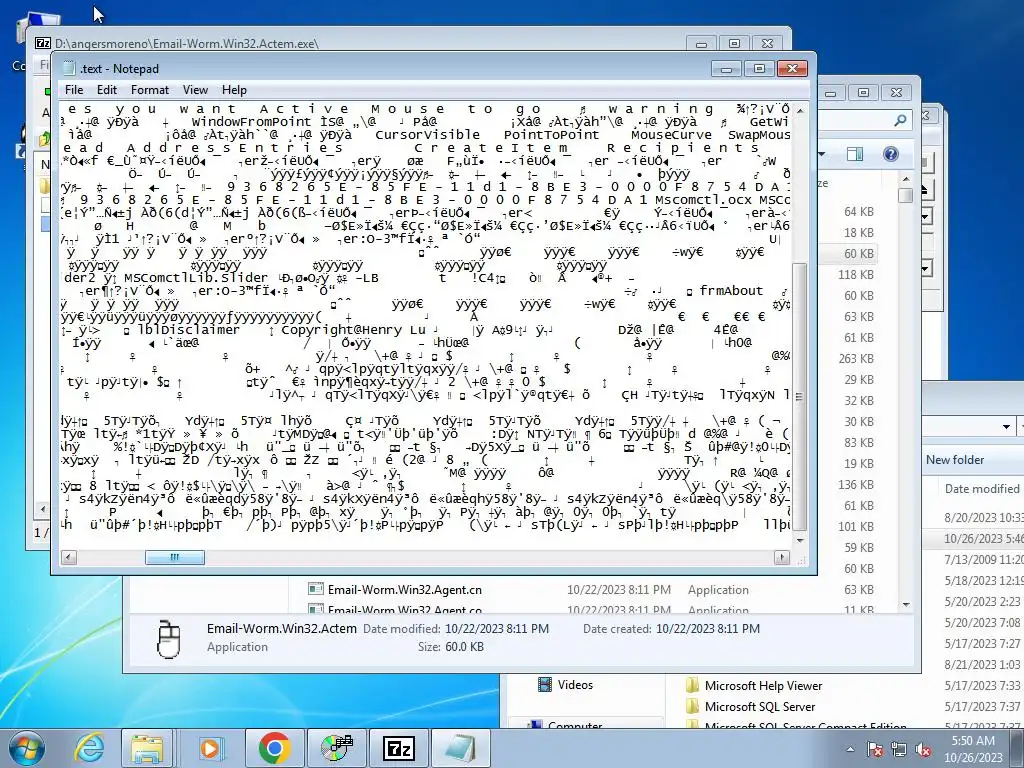Screen dimensions: 1024x768
Task: Click scroll down arrow in Notepad vertical scrollbar
Action: 800,541
